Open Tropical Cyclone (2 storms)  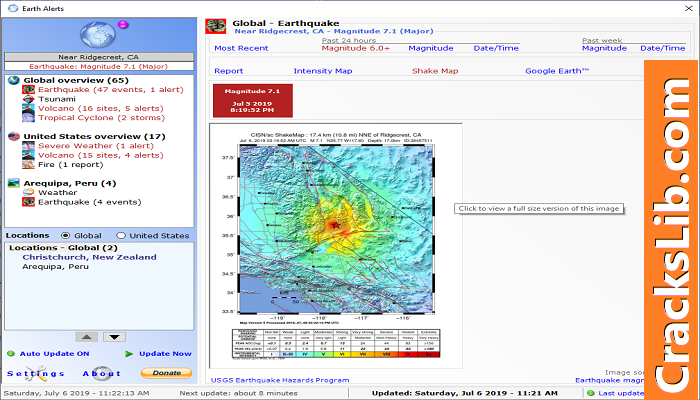101,118
